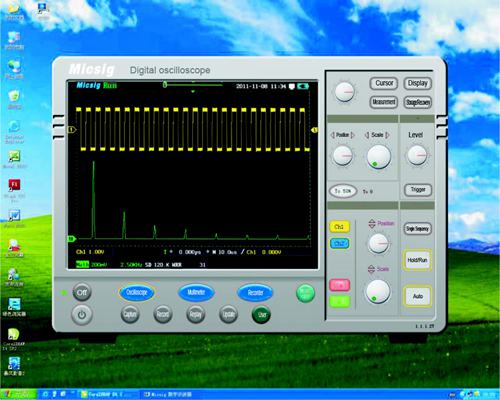Open the red Flash desktop icon
Screen dimensions: 500x400
pos(14,185)
